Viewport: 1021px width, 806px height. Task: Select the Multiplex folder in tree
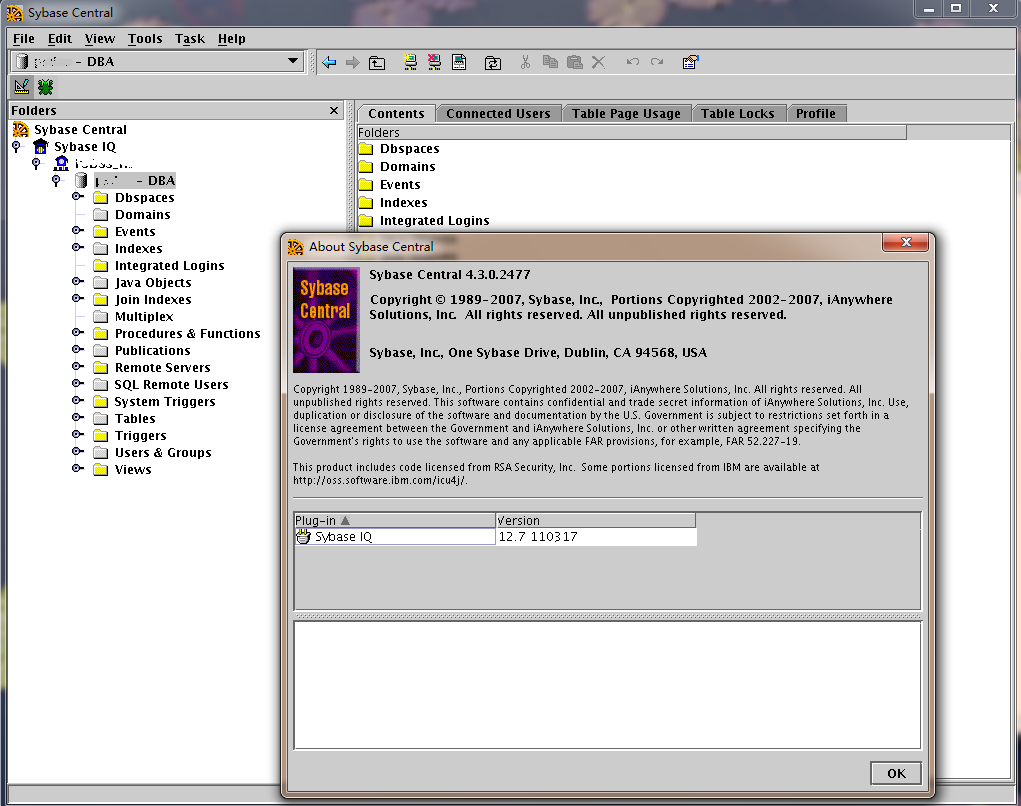144,316
